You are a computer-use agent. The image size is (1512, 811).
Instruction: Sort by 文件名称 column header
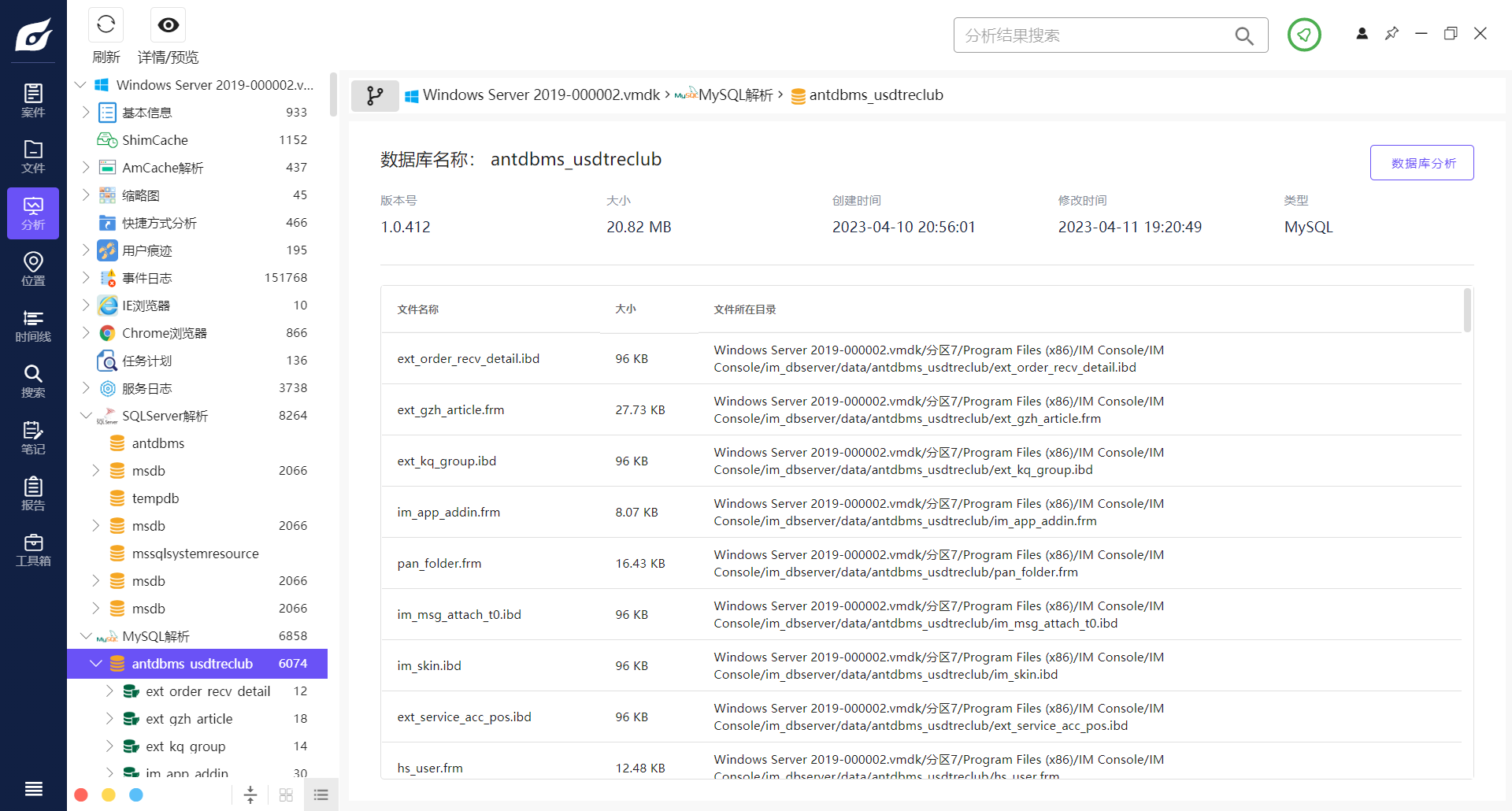pos(418,309)
